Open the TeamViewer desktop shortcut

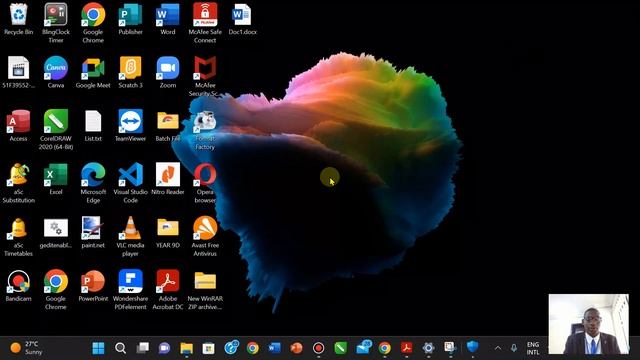point(130,126)
